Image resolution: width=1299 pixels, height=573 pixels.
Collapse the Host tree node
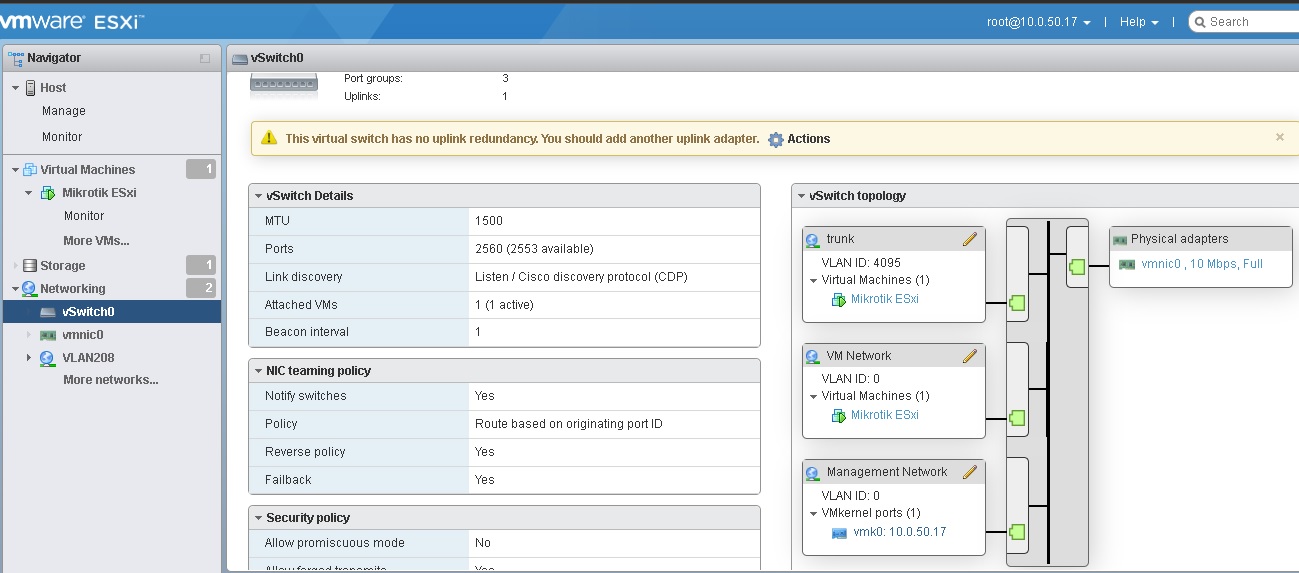pos(15,88)
